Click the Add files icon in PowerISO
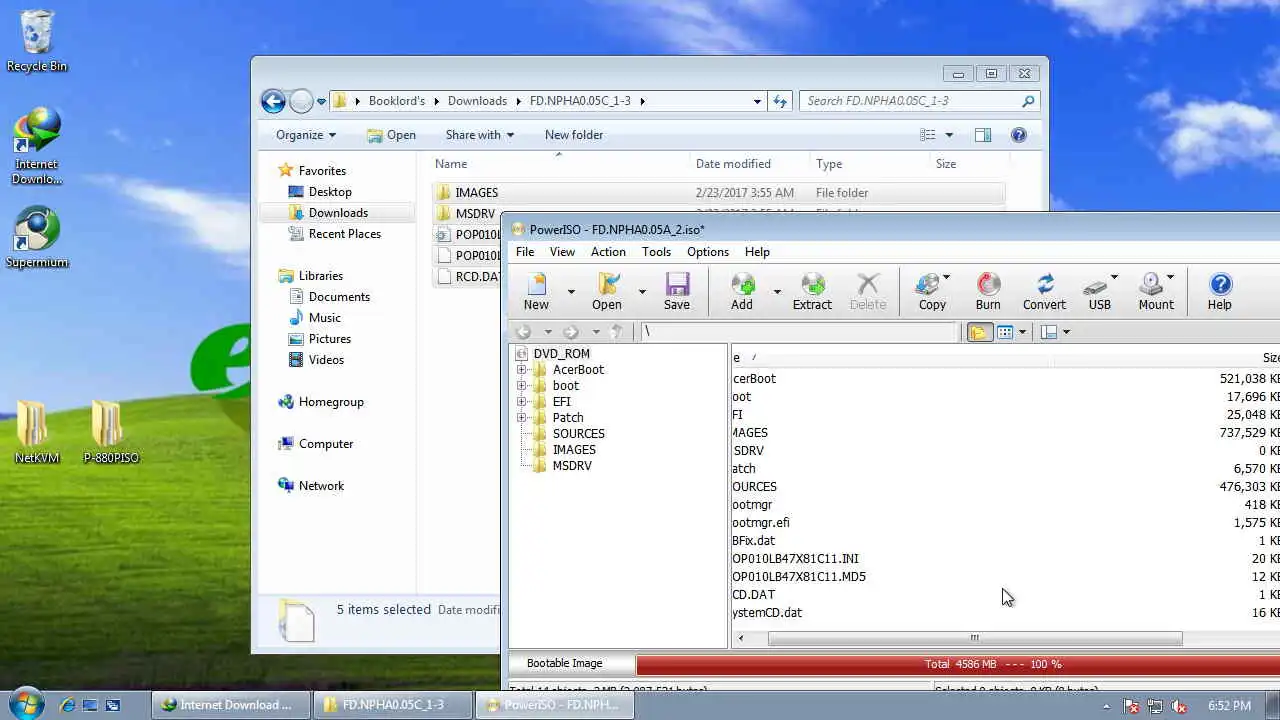Image resolution: width=1280 pixels, height=720 pixels. (x=742, y=291)
